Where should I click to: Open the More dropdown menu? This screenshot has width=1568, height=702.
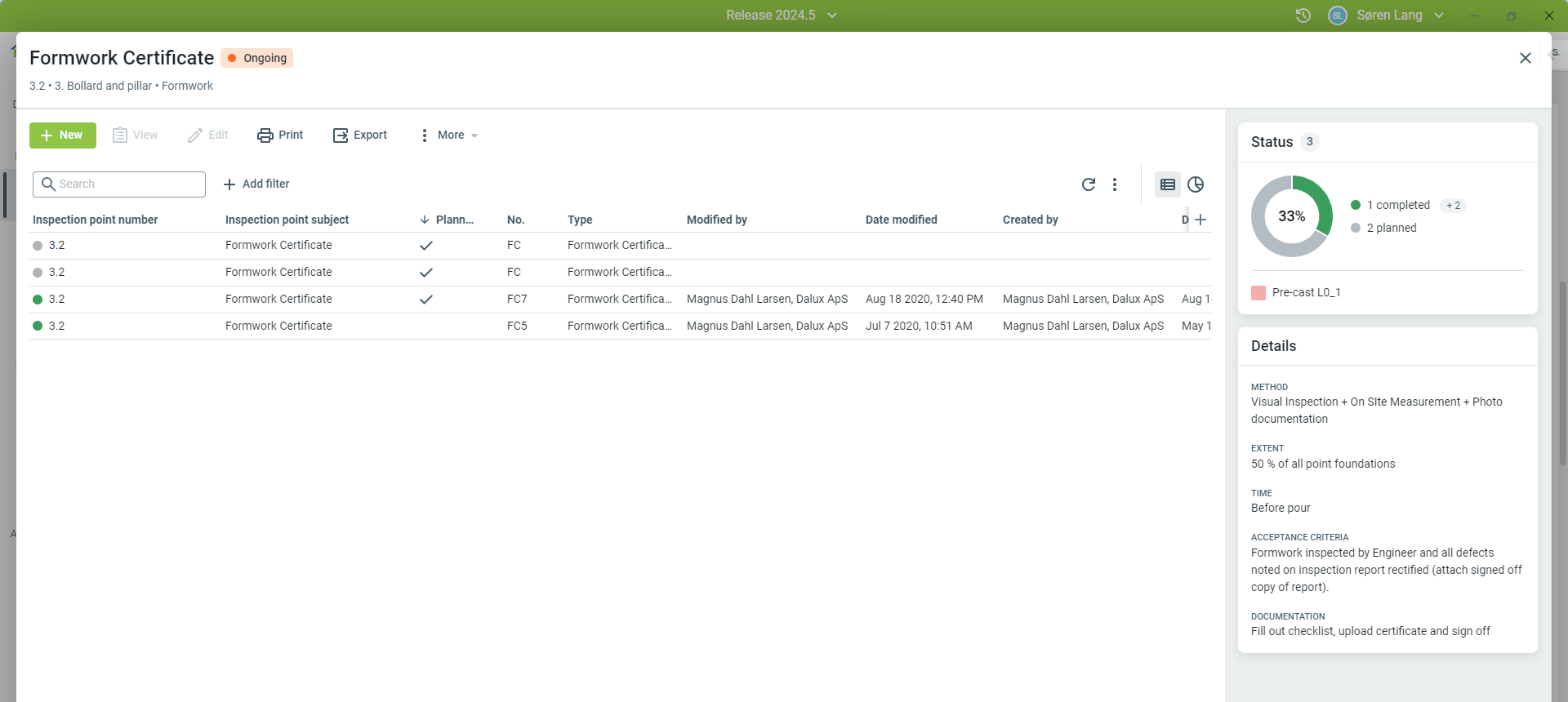[x=448, y=136]
